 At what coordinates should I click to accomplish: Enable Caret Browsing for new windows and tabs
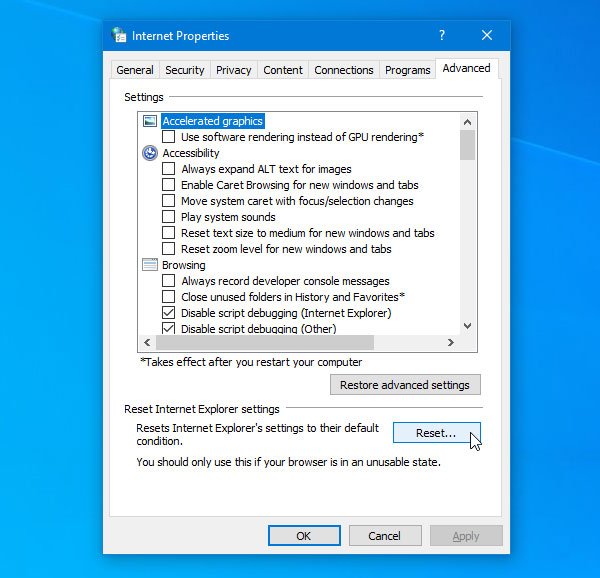tap(168, 185)
